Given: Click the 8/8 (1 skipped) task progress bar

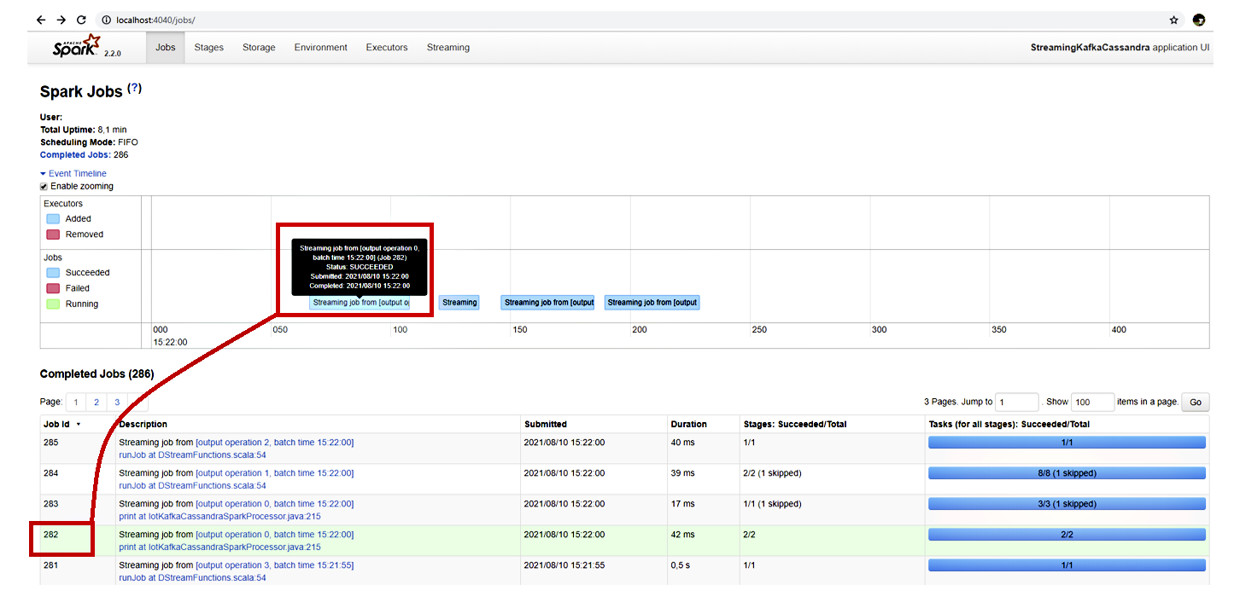Looking at the screenshot, I should click(1067, 474).
